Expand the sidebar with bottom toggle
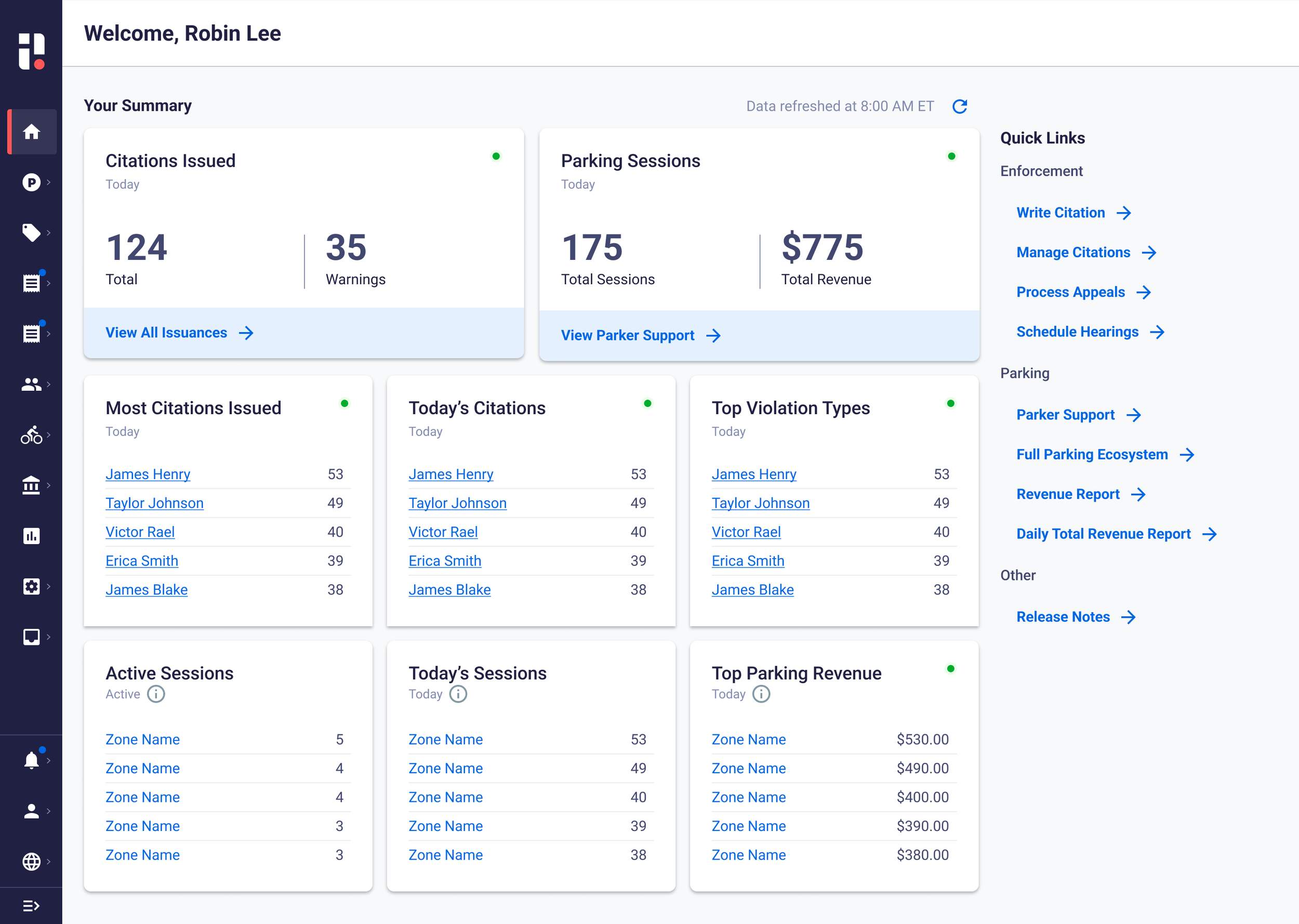Viewport: 1299px width, 924px height. click(x=31, y=905)
